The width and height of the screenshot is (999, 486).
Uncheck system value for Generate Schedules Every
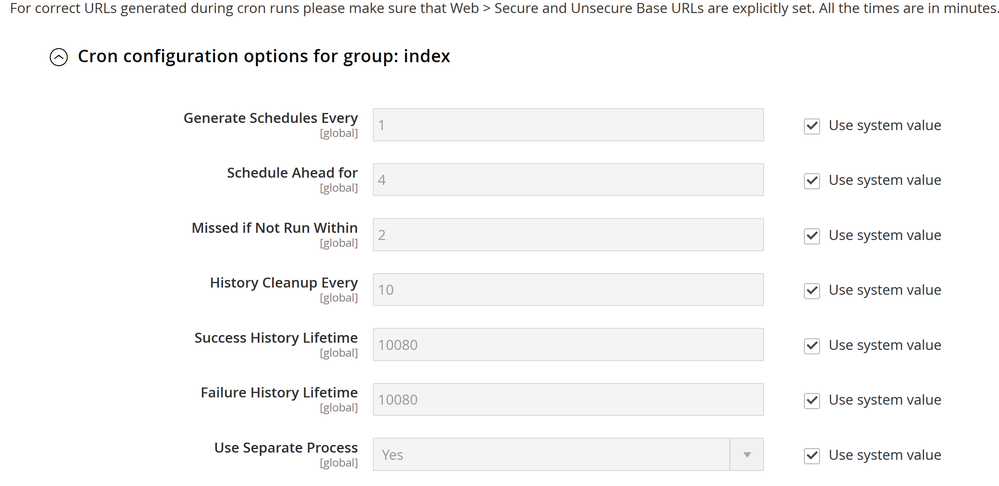click(x=812, y=126)
